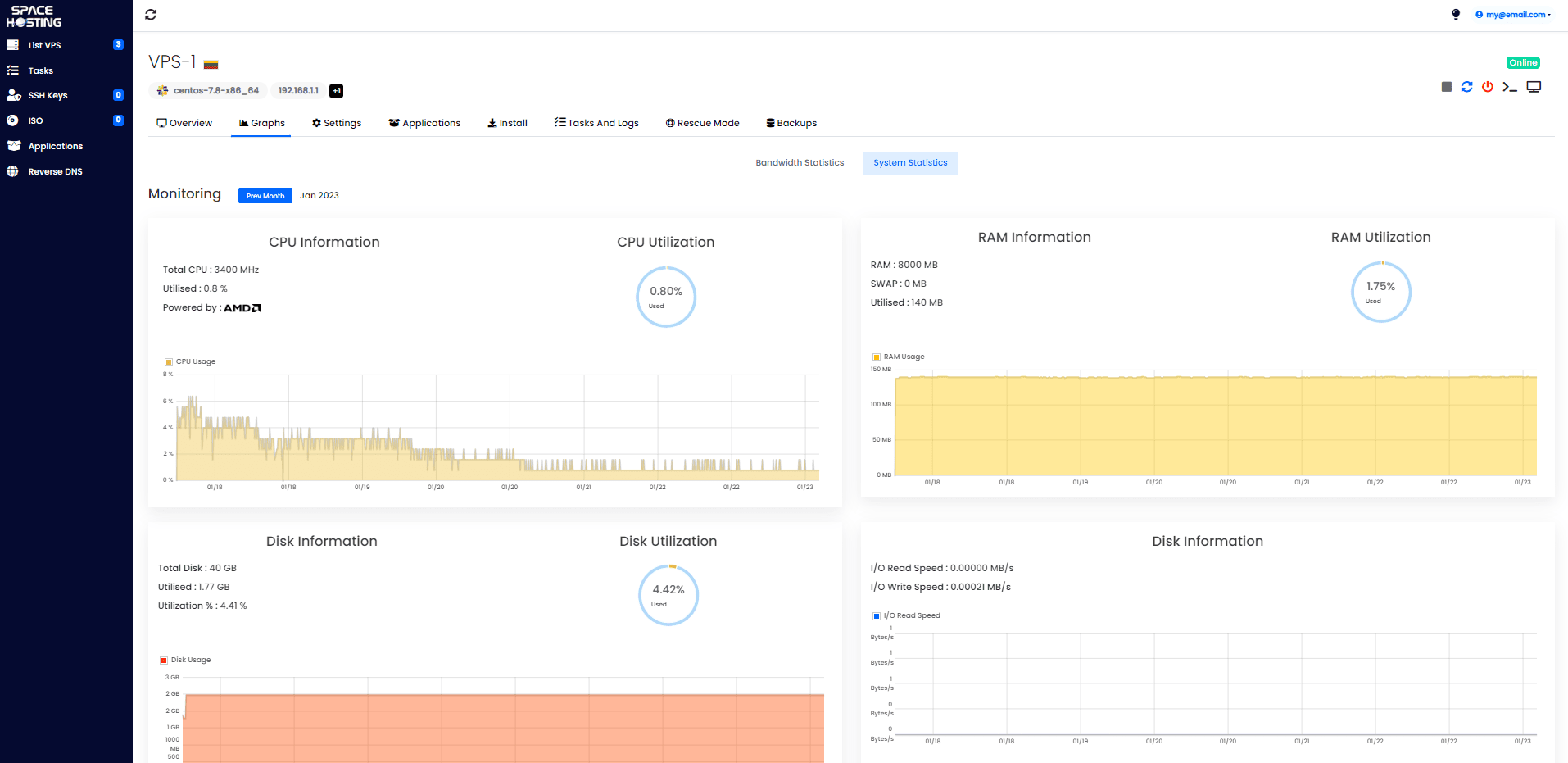
Task: Select System Statistics view
Action: pos(910,163)
